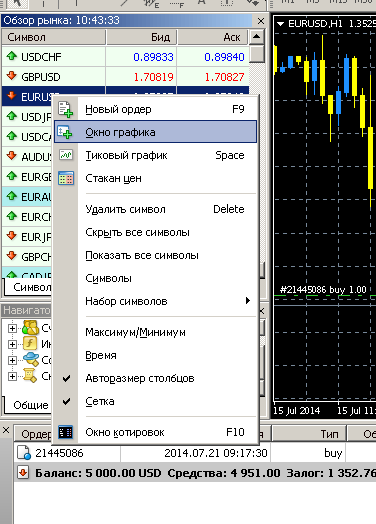Click the Market Watch scrollbar up arrow

(x=257, y=36)
